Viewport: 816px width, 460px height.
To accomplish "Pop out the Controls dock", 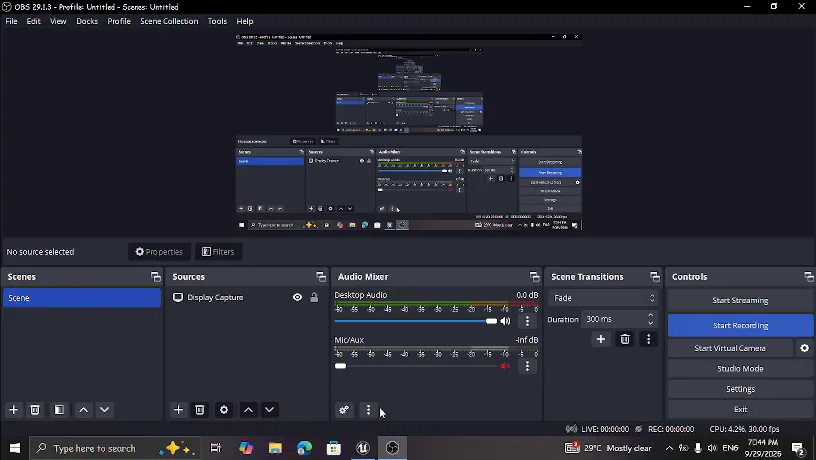I will (809, 277).
